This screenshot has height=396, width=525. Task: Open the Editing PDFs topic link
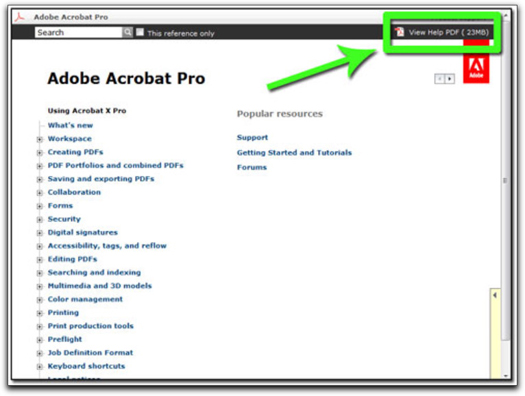tap(72, 259)
